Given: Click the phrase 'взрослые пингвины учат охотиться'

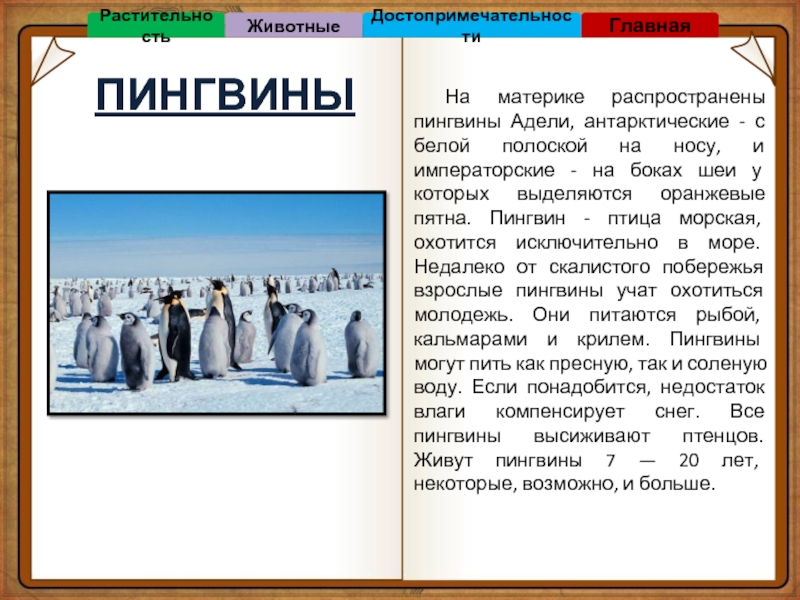Looking at the screenshot, I should pos(588,290).
